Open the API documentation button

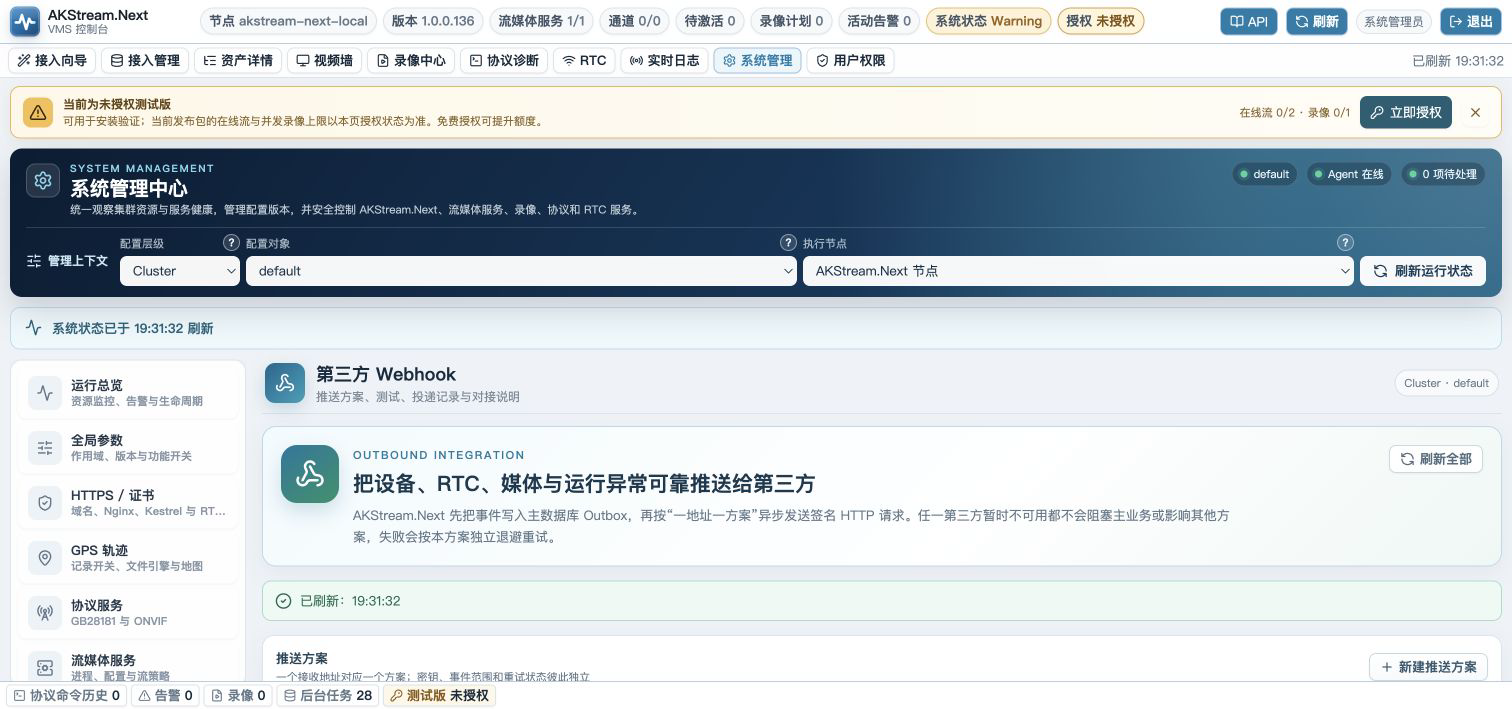1249,21
